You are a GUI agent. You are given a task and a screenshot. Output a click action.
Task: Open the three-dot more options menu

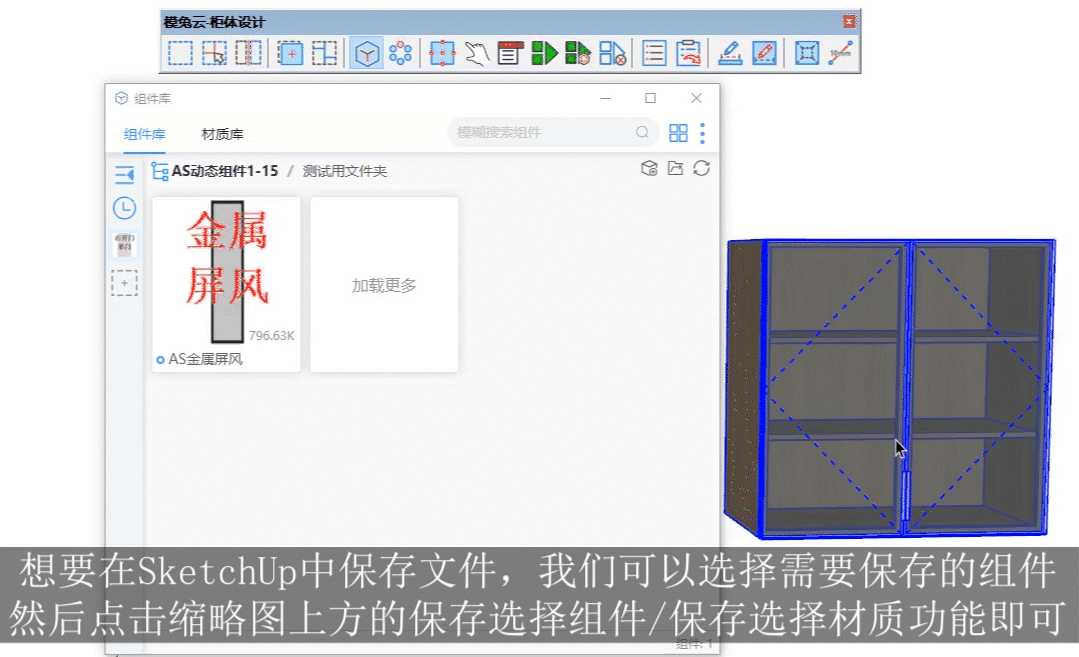(703, 133)
